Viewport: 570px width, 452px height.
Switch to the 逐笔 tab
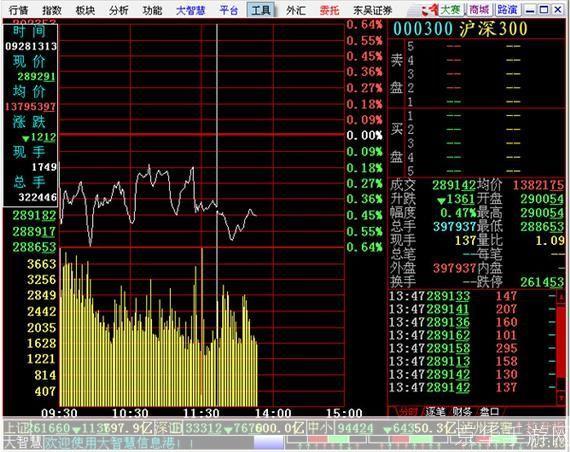pyautogui.click(x=435, y=412)
